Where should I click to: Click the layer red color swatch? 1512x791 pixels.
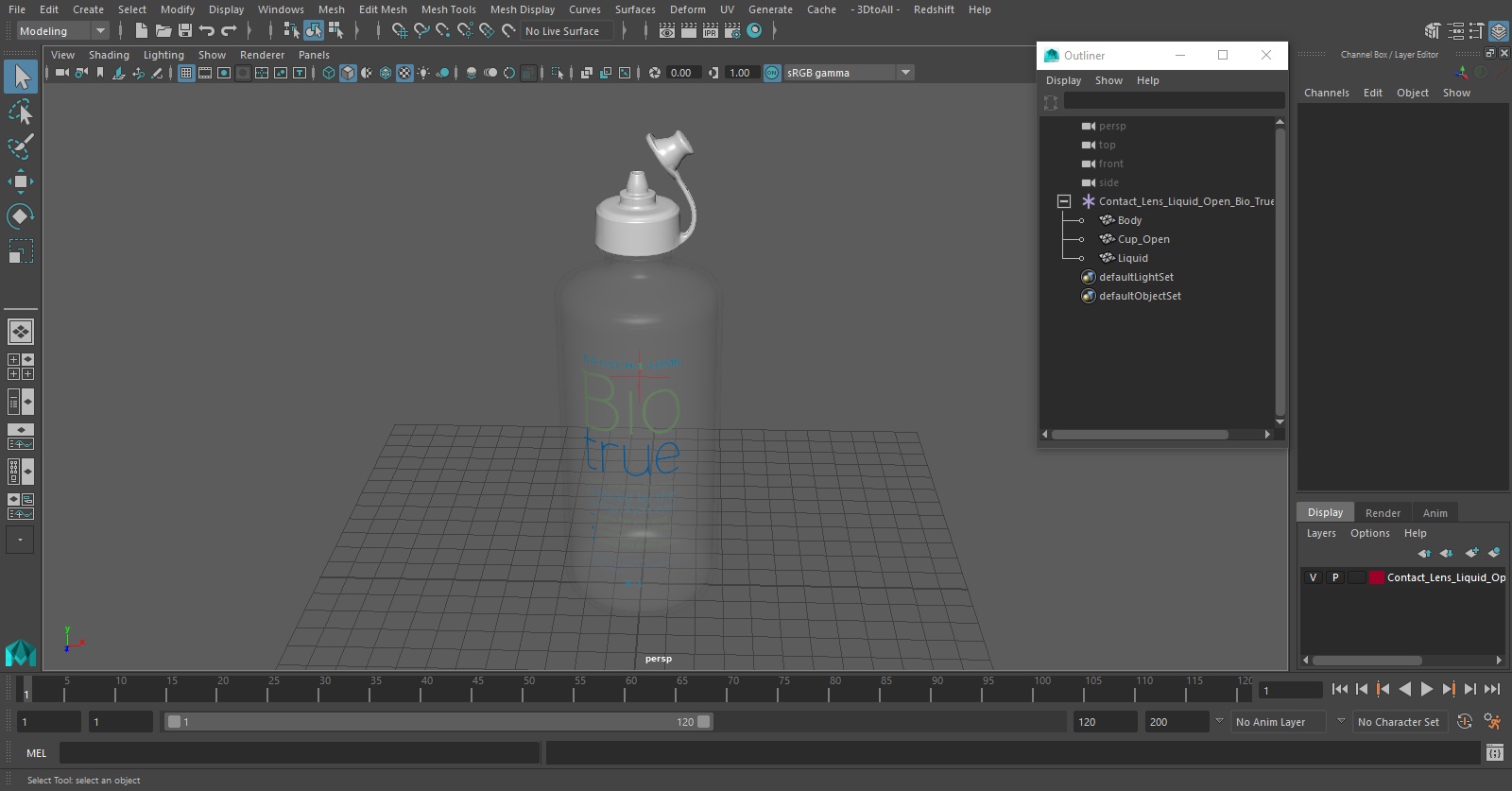coord(1377,577)
